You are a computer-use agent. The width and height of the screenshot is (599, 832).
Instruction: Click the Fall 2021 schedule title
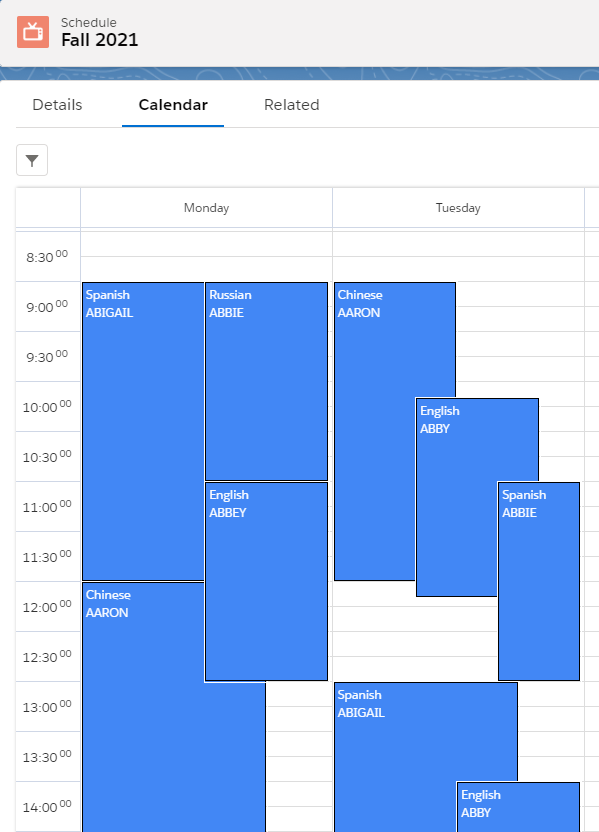click(x=100, y=40)
